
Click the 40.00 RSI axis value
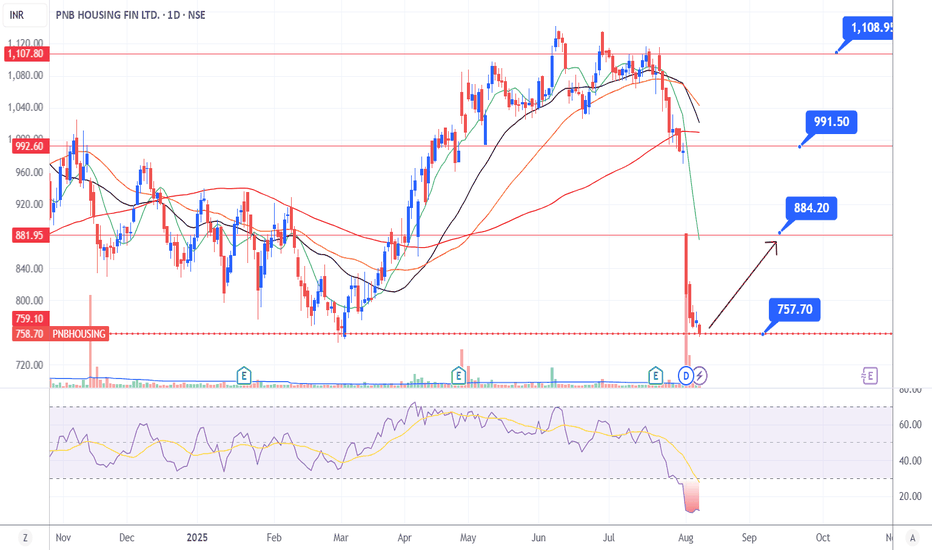910,461
